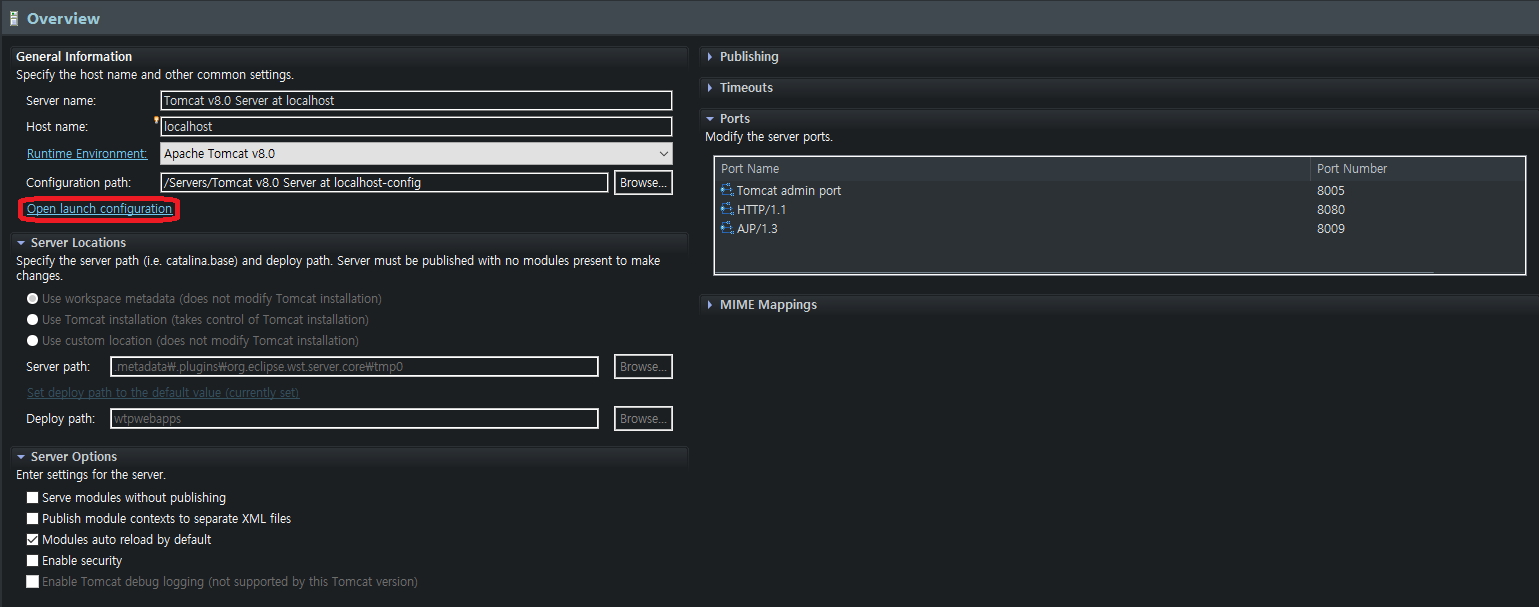Enable Serve modules without publishing
The height and width of the screenshot is (607, 1539).
click(32, 497)
